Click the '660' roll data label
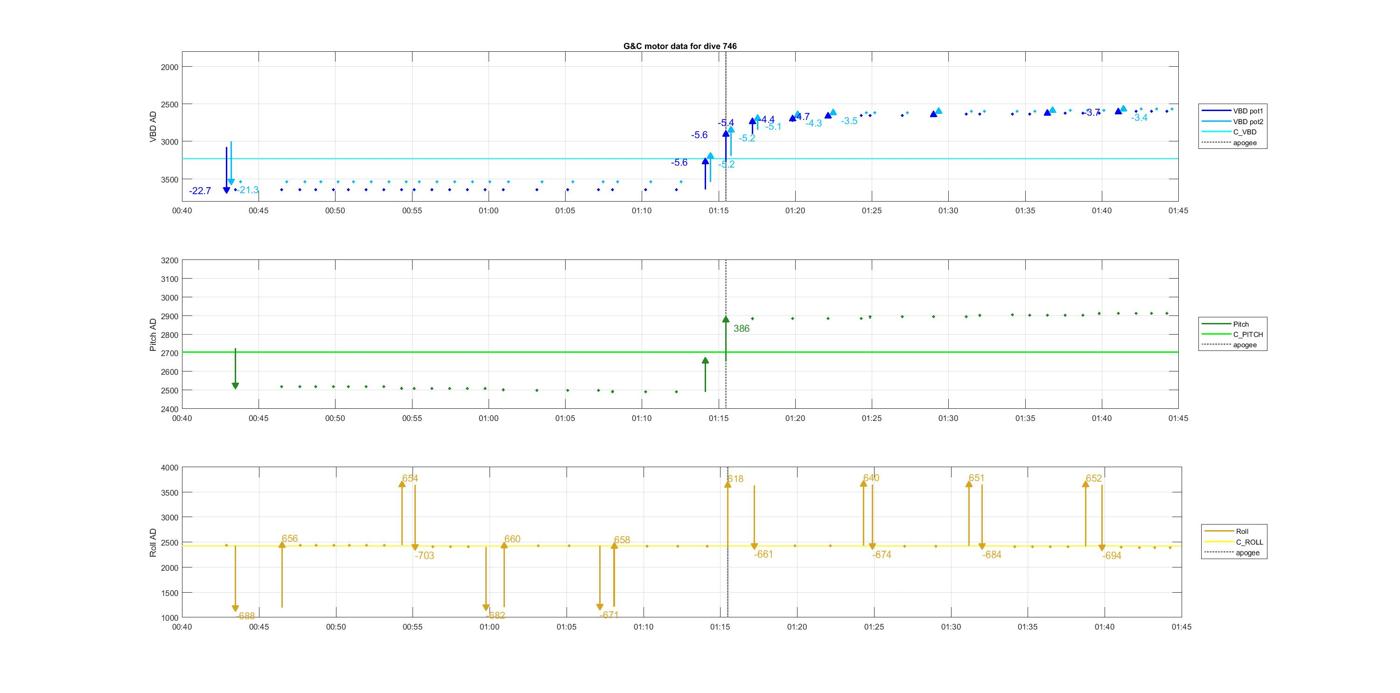Image resolution: width=1400 pixels, height=693 pixels. click(512, 539)
